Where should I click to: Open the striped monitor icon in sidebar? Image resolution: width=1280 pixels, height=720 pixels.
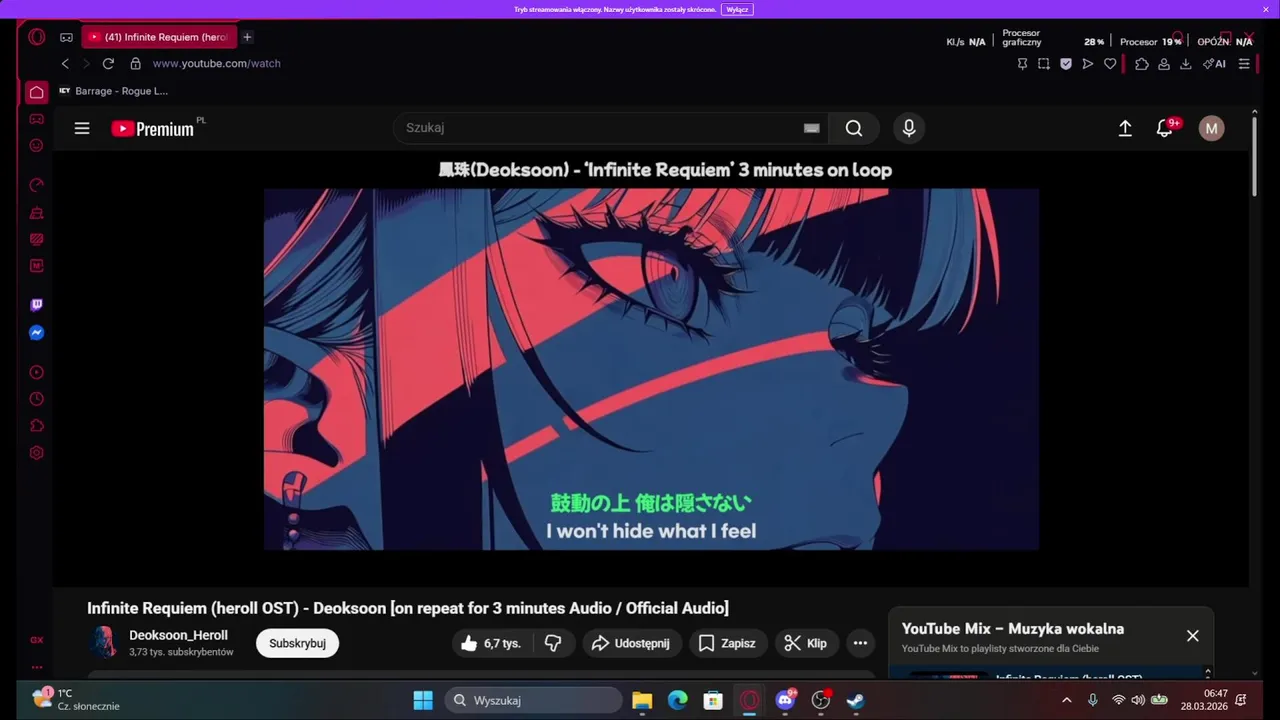click(x=37, y=239)
